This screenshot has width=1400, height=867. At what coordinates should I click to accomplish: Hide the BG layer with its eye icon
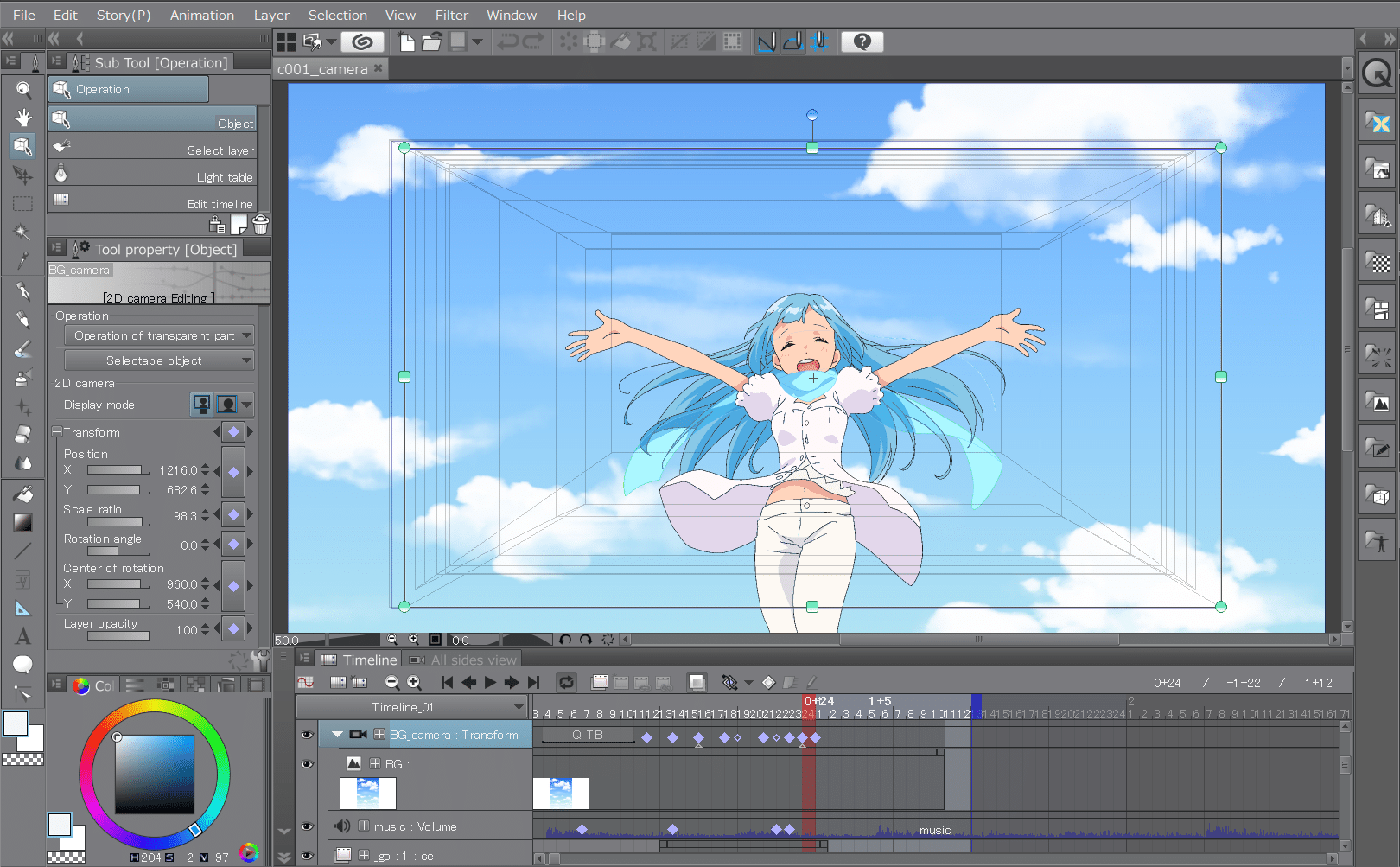(307, 764)
